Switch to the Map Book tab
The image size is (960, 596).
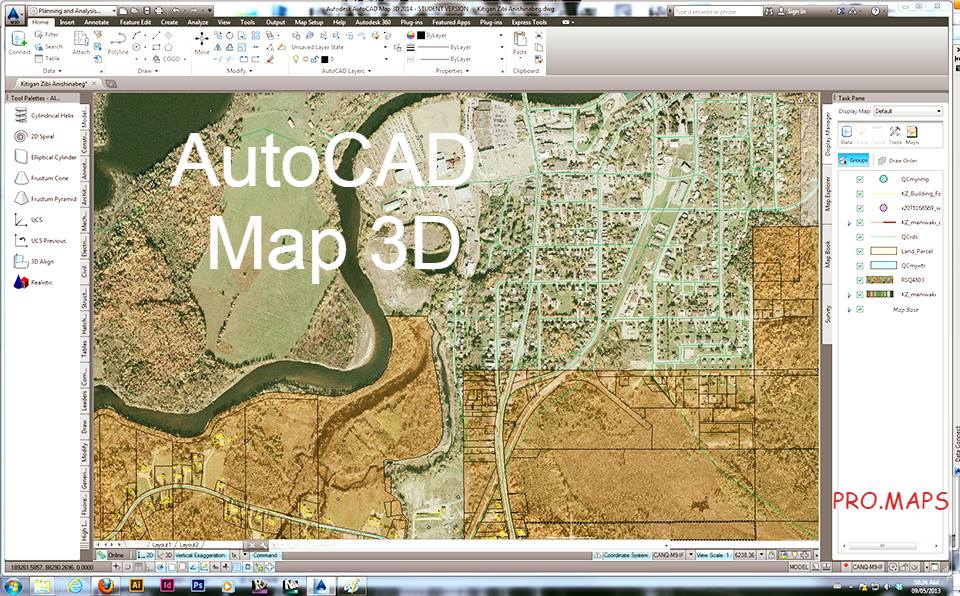click(827, 253)
